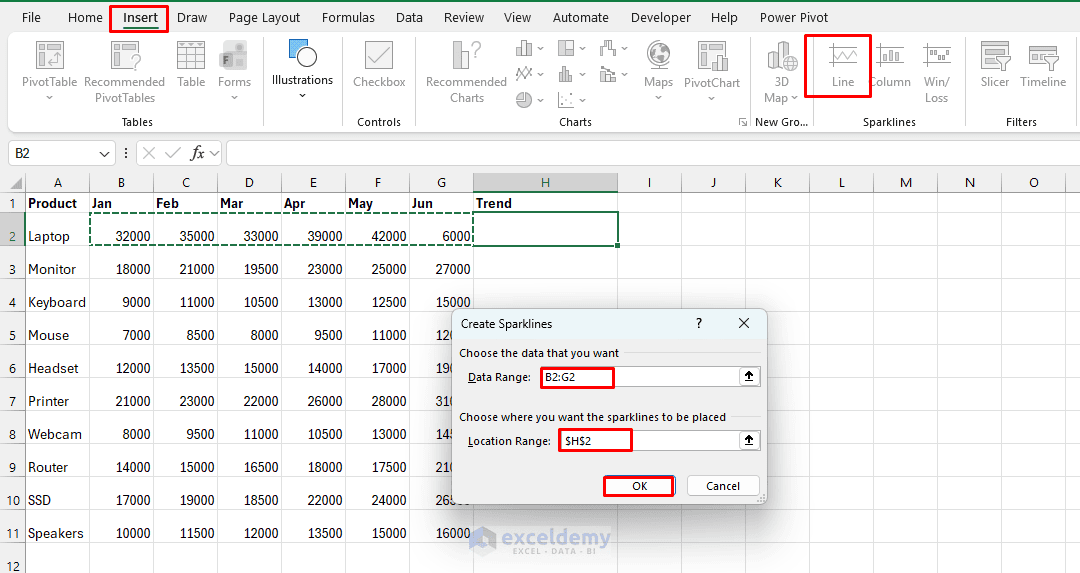
Task: Close the Create Sparklines dialog
Action: (x=744, y=323)
